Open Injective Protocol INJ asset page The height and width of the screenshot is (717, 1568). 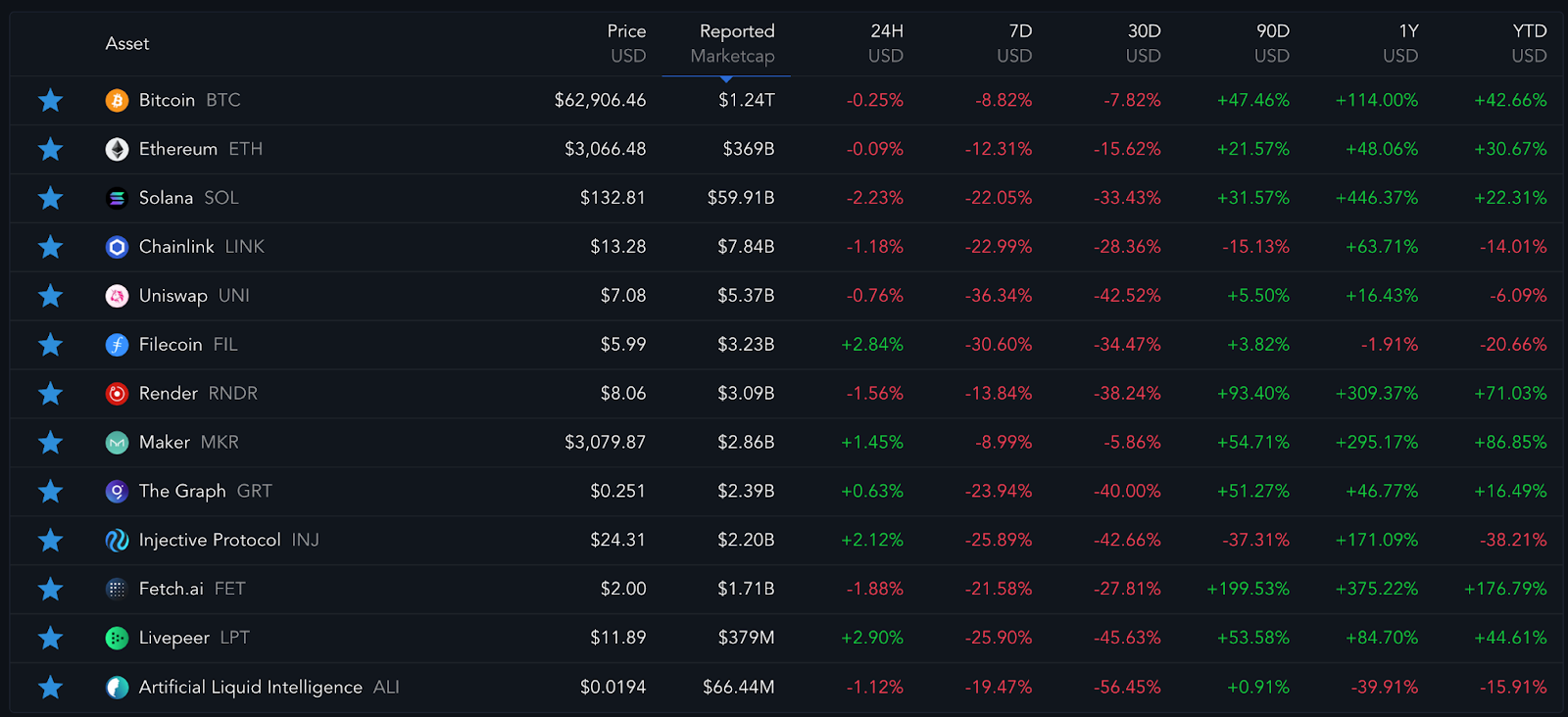pyautogui.click(x=229, y=540)
